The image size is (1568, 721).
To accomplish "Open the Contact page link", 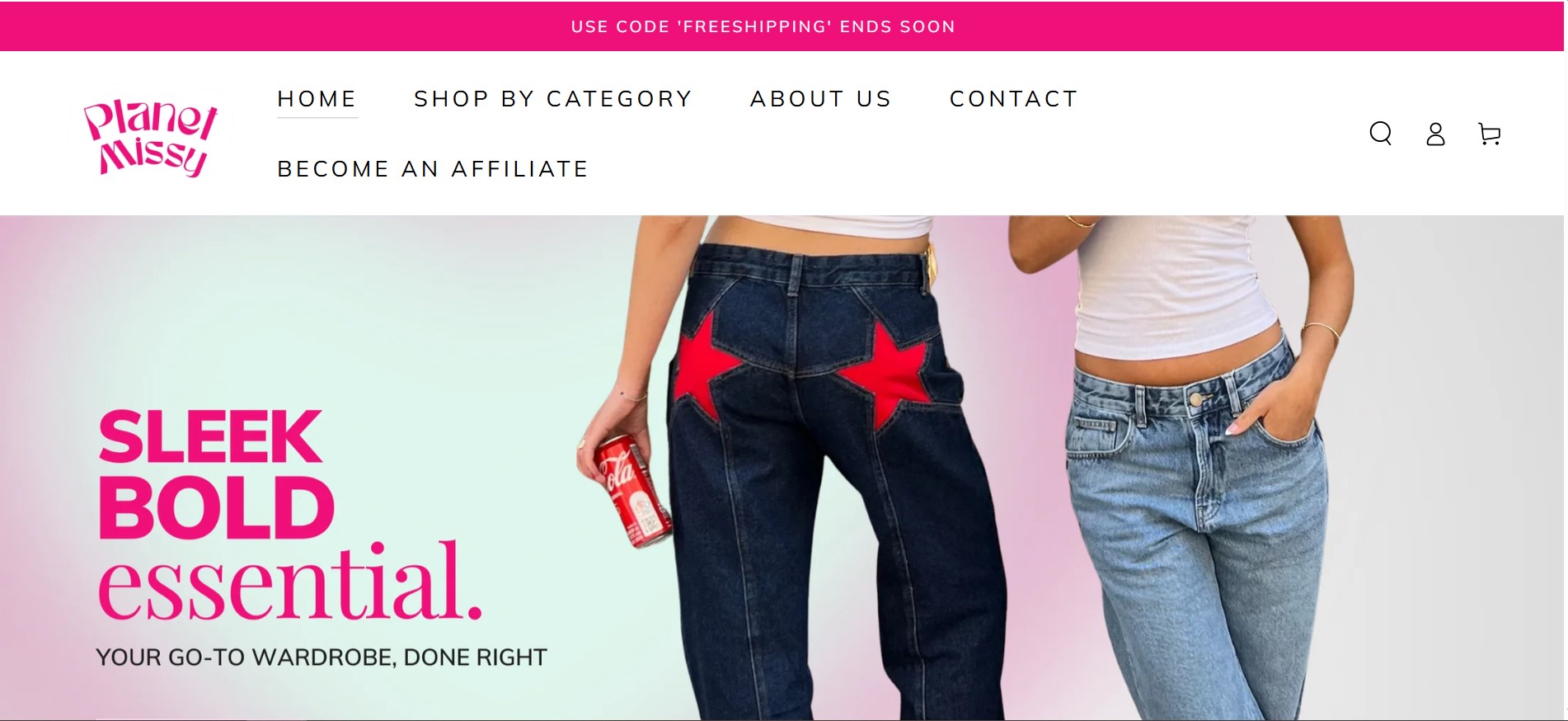I will click(1014, 99).
